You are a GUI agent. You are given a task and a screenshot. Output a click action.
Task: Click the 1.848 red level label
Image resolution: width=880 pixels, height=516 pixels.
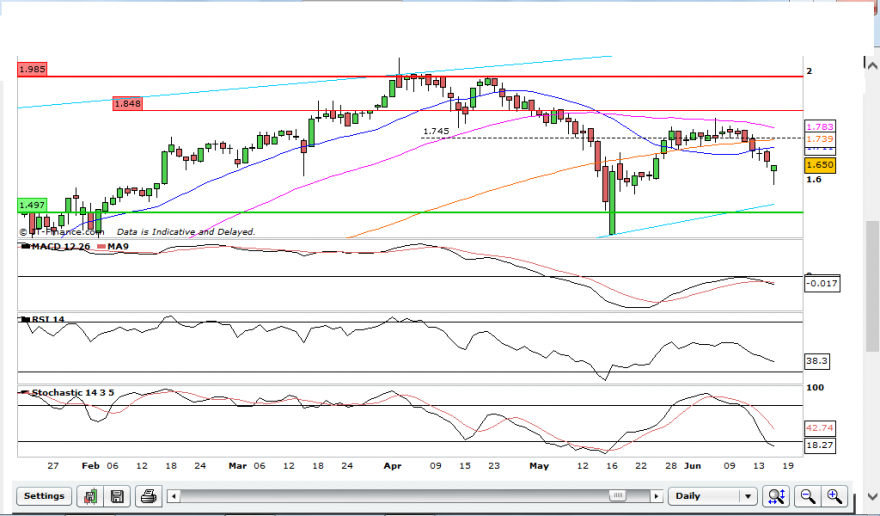pyautogui.click(x=127, y=103)
